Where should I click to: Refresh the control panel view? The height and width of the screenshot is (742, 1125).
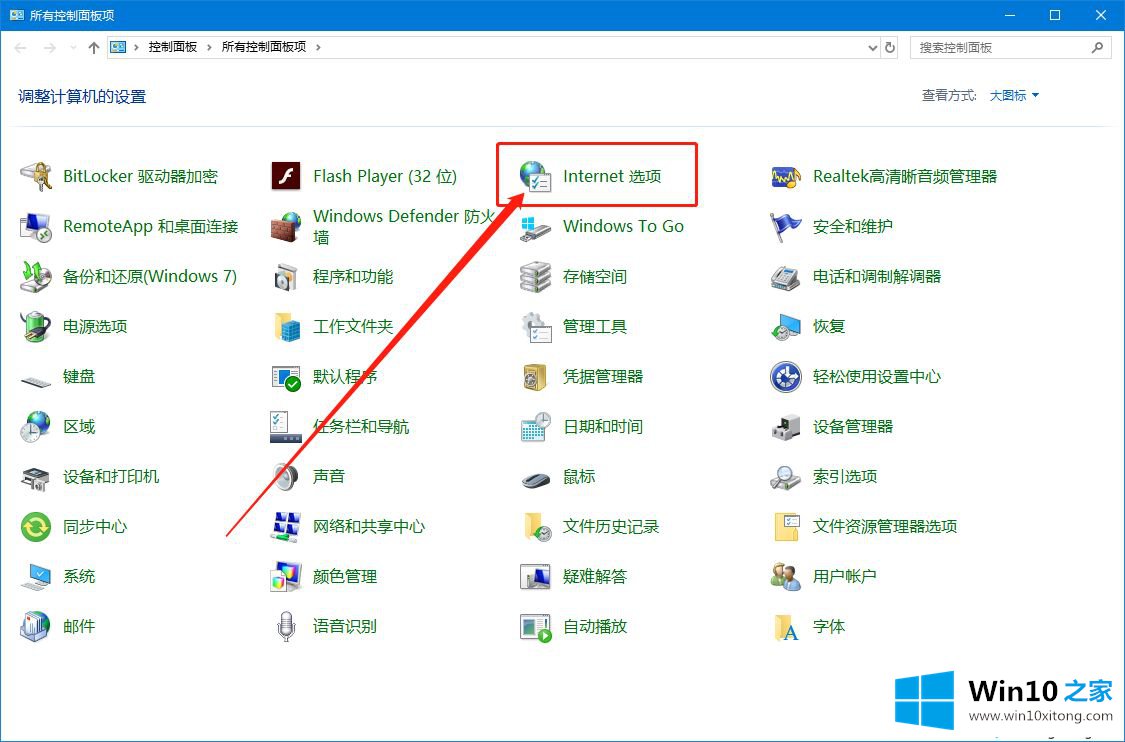(x=890, y=47)
